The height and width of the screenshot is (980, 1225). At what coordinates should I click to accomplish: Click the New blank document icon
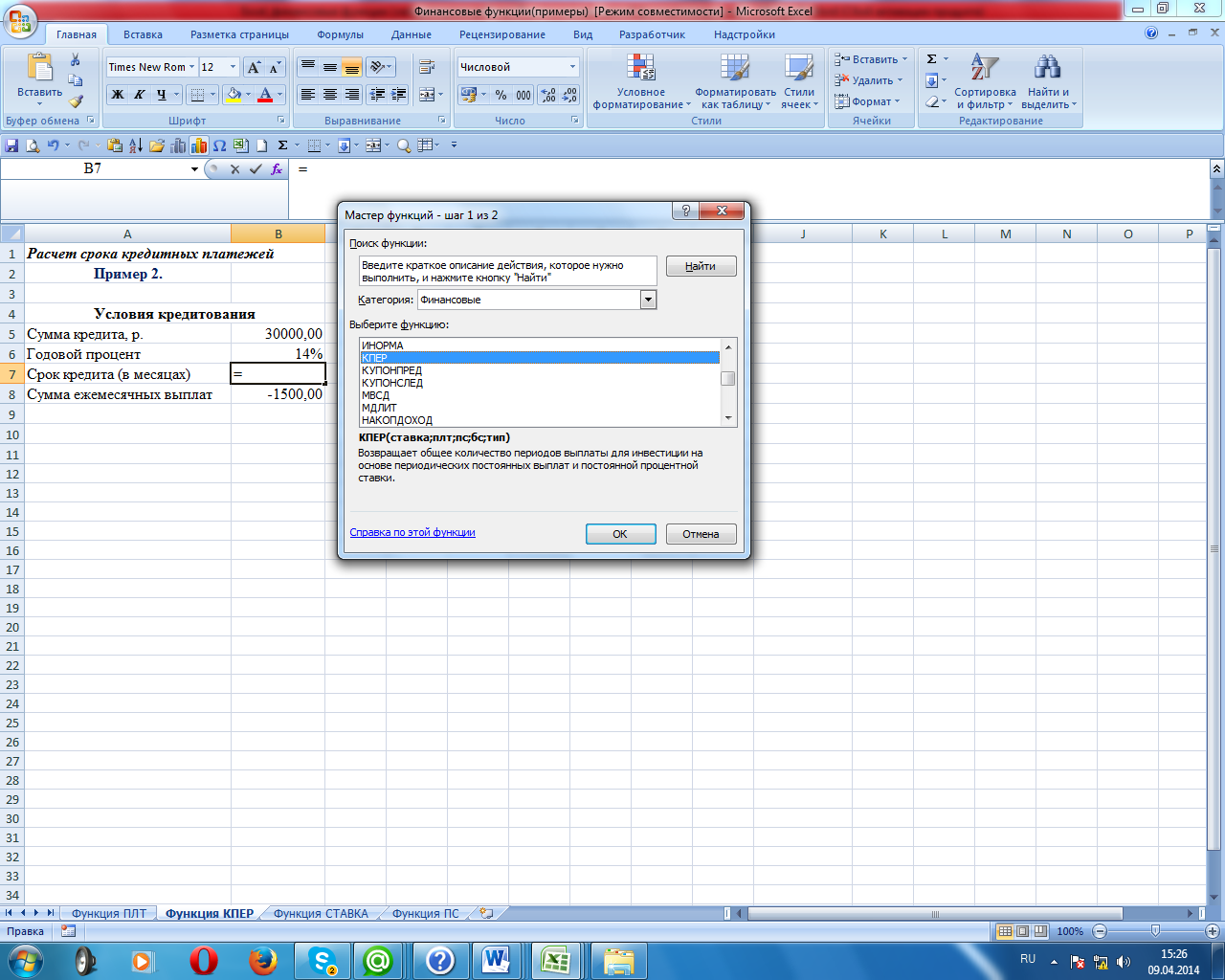(261, 145)
